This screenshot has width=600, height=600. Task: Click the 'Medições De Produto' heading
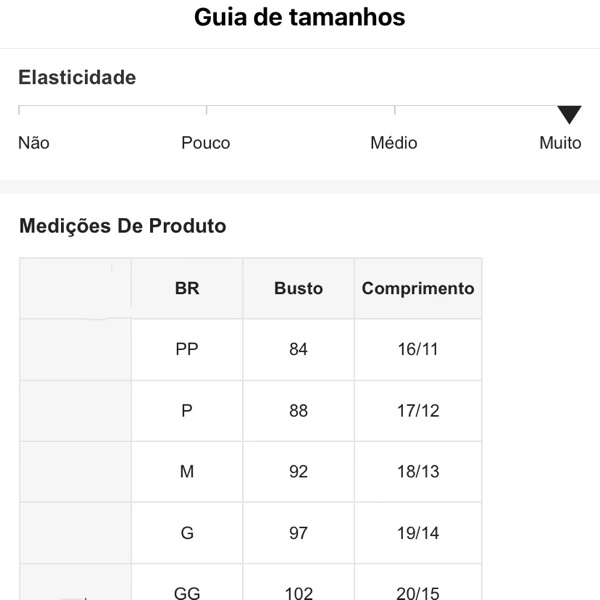click(x=122, y=226)
